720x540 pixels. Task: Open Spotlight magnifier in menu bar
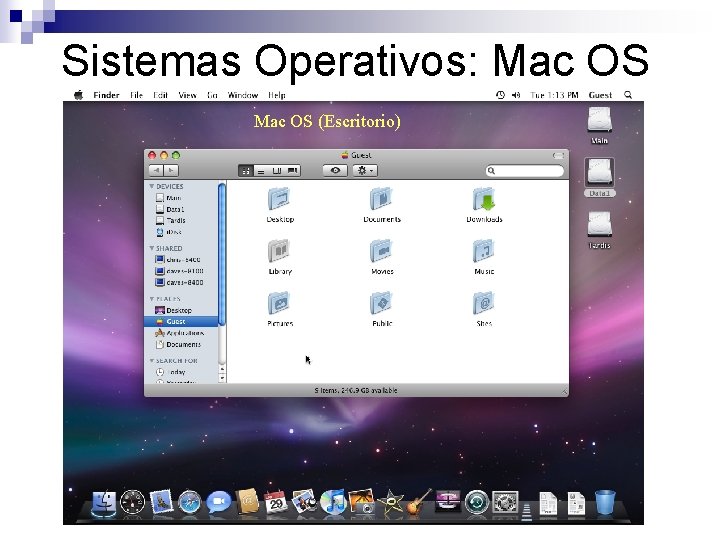tap(628, 95)
